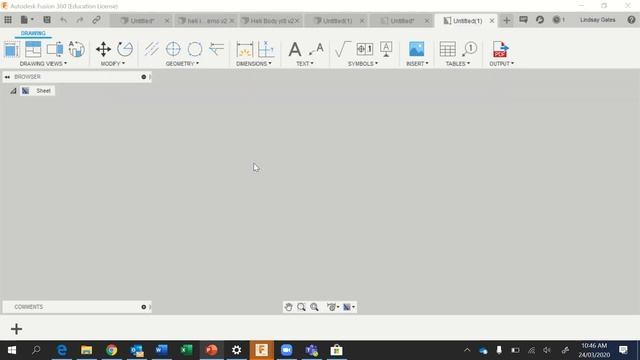The height and width of the screenshot is (360, 640).
Task: Open the notifications chat icon
Action: 523,20
